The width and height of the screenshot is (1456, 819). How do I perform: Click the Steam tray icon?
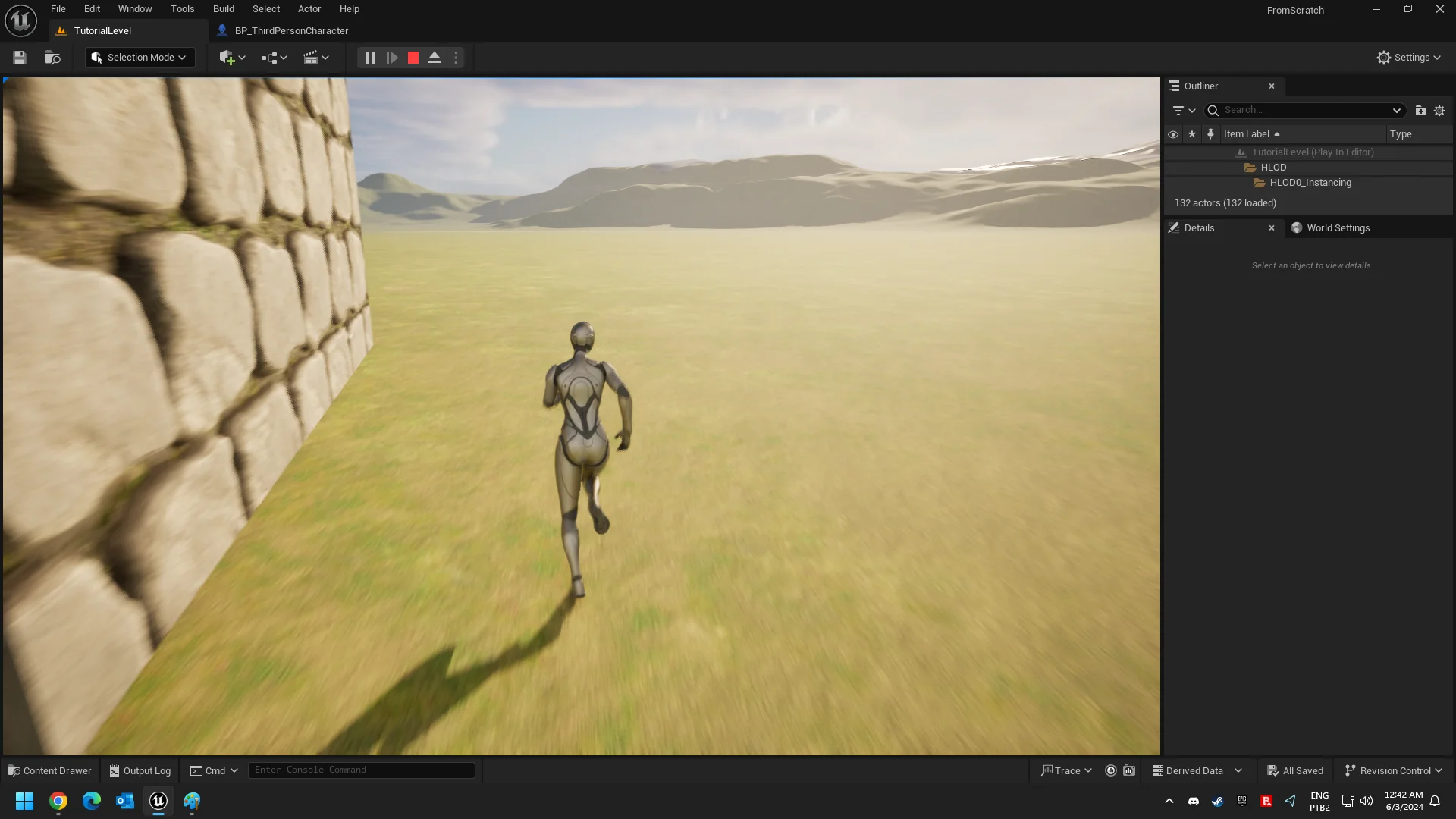click(1218, 801)
